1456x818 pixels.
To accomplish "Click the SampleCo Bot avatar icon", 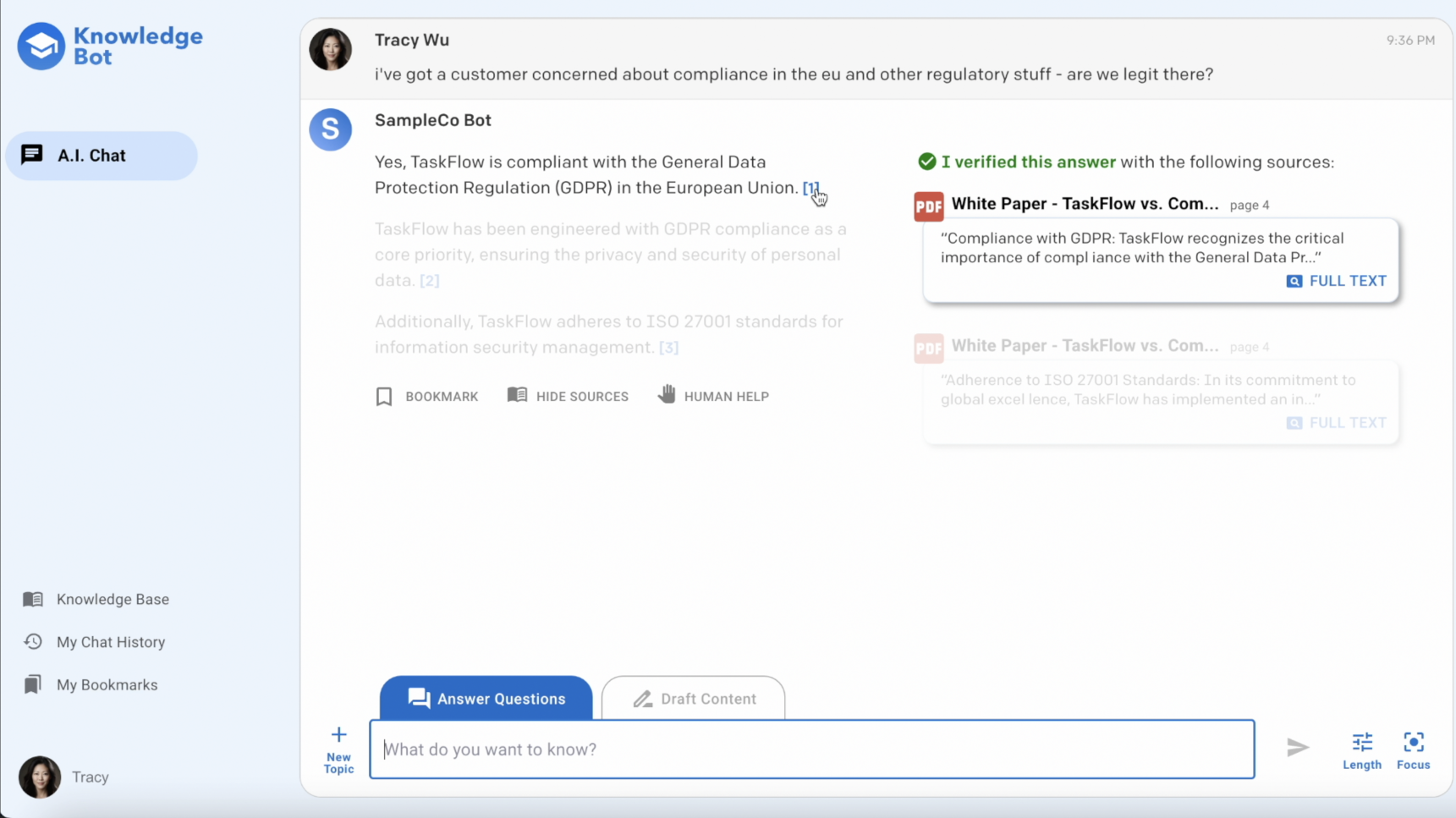I will pyautogui.click(x=331, y=129).
